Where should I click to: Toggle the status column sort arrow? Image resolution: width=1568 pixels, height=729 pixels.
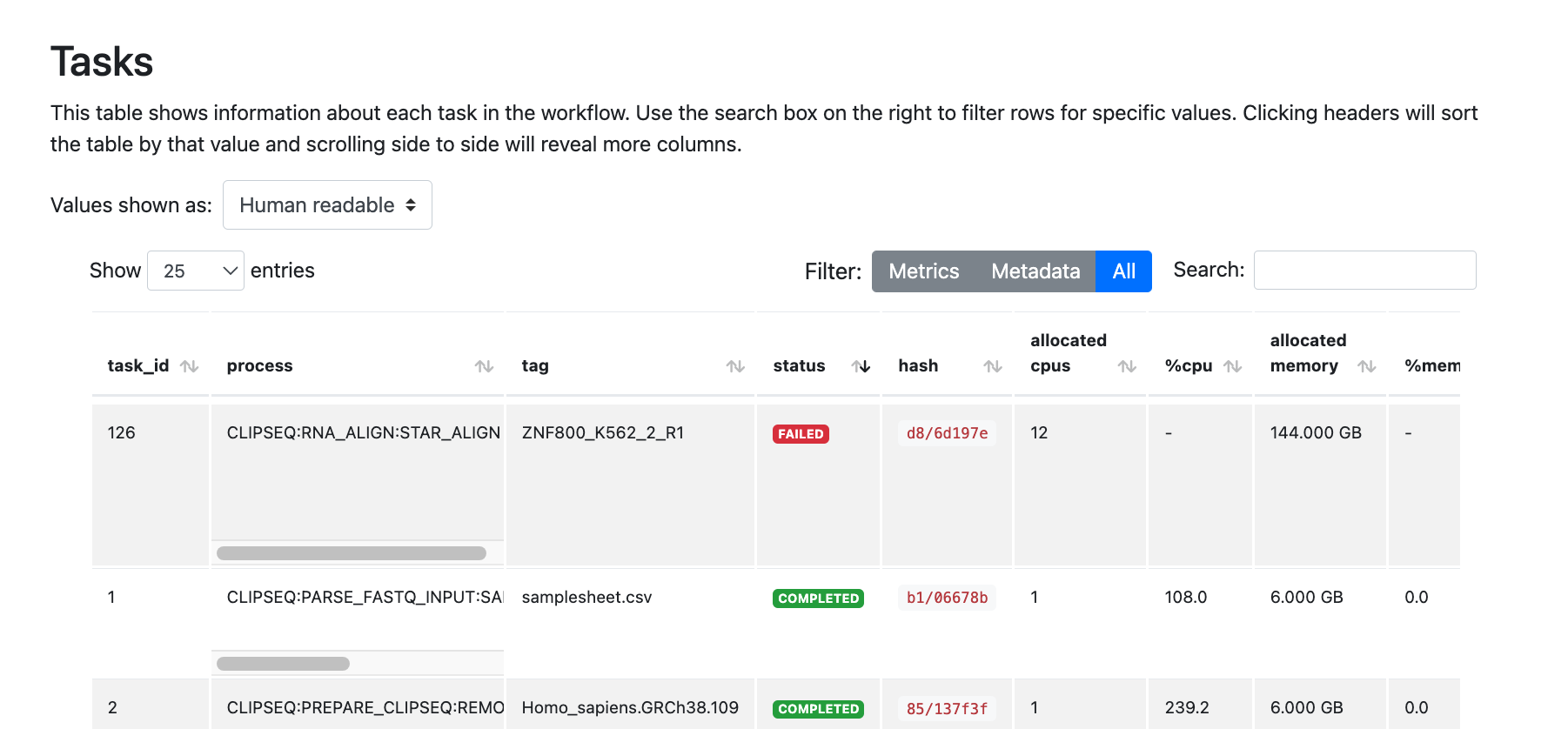tap(861, 366)
